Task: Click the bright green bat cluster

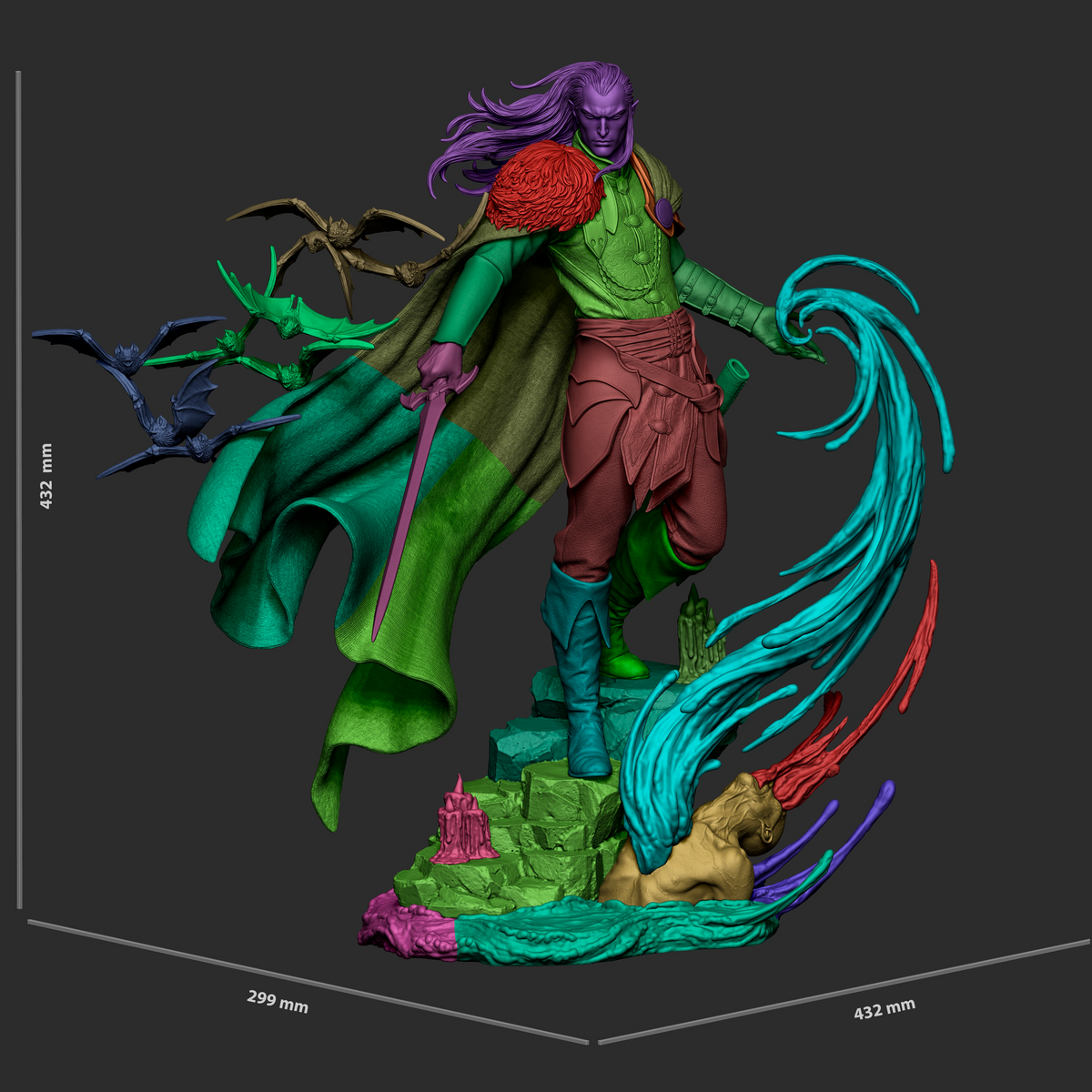Action: point(282,328)
